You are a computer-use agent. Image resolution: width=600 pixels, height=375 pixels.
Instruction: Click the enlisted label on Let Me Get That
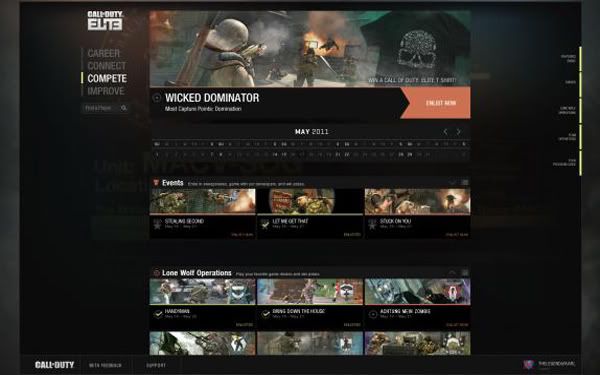click(x=352, y=235)
